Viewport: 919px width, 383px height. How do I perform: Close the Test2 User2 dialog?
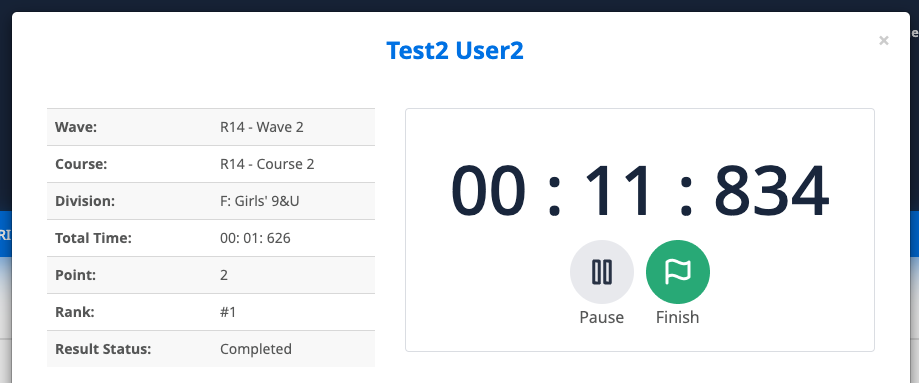pyautogui.click(x=884, y=40)
